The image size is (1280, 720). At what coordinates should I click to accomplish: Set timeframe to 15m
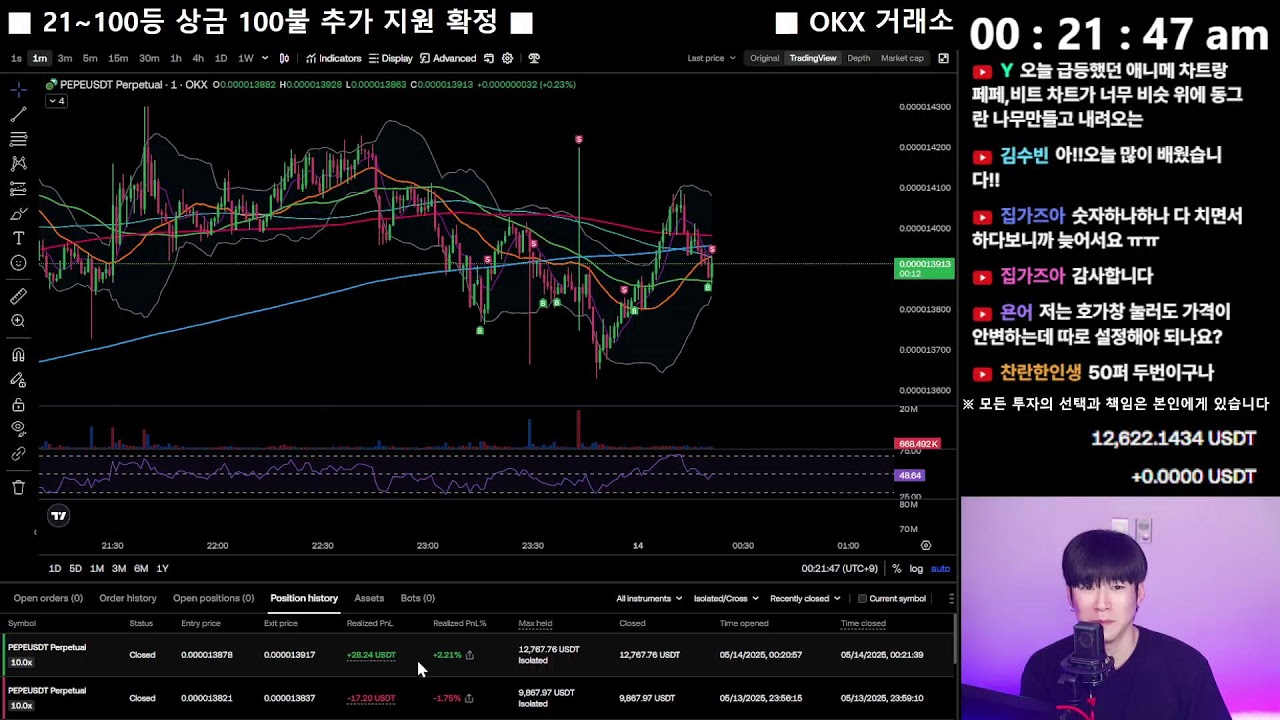[118, 58]
